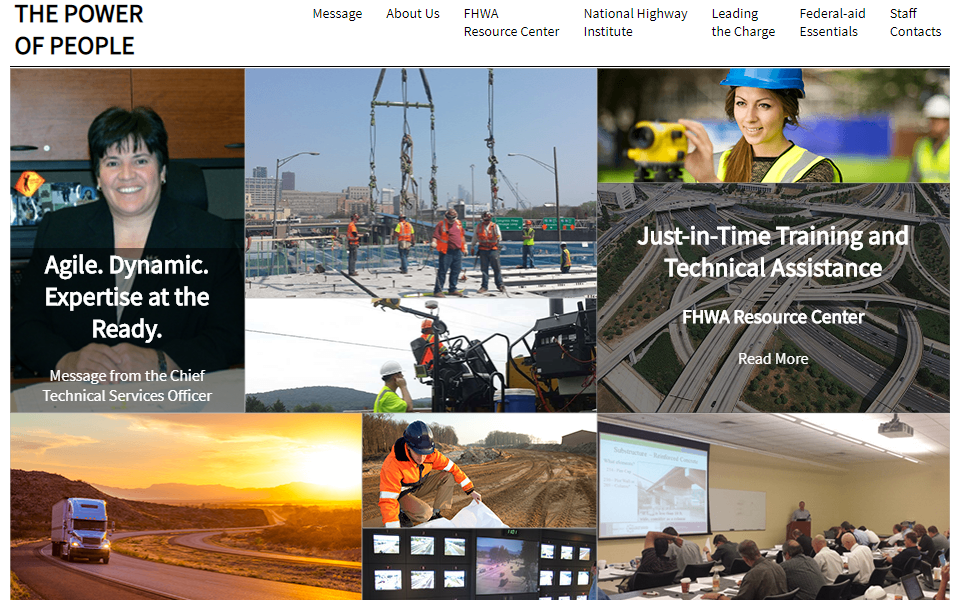Open the bridge construction crew photo
960x600 pixels.
421,183
